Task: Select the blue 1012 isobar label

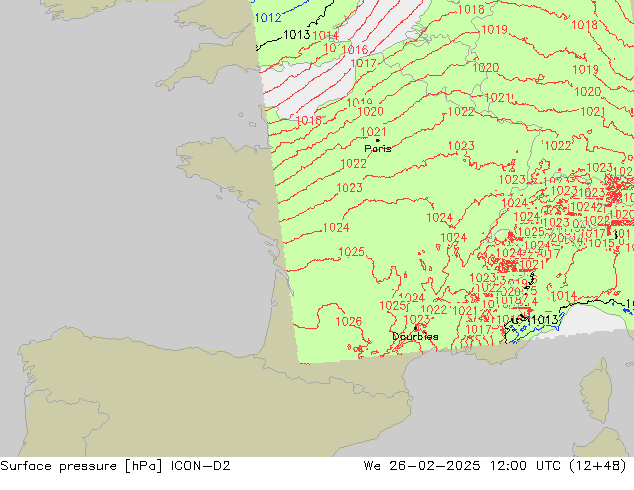Action: tap(268, 18)
